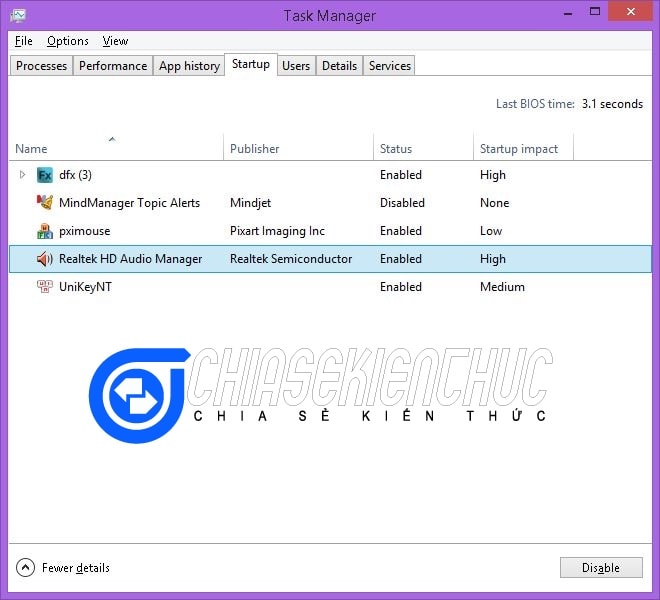Click the High impact for dfx
The image size is (660, 600).
click(x=493, y=175)
